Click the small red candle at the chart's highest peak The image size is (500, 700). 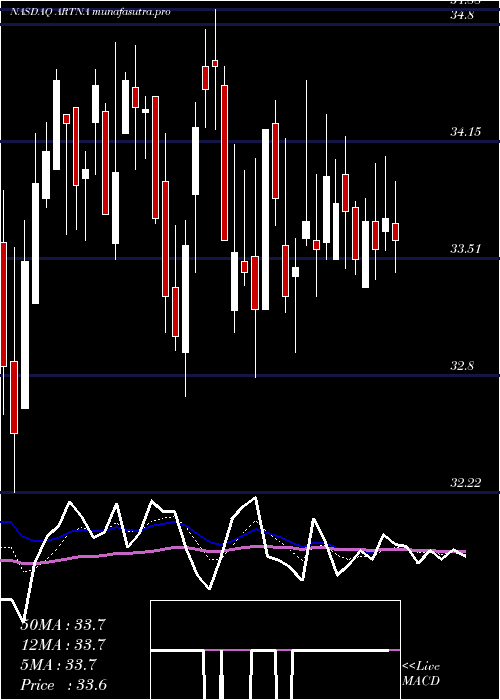tap(215, 63)
